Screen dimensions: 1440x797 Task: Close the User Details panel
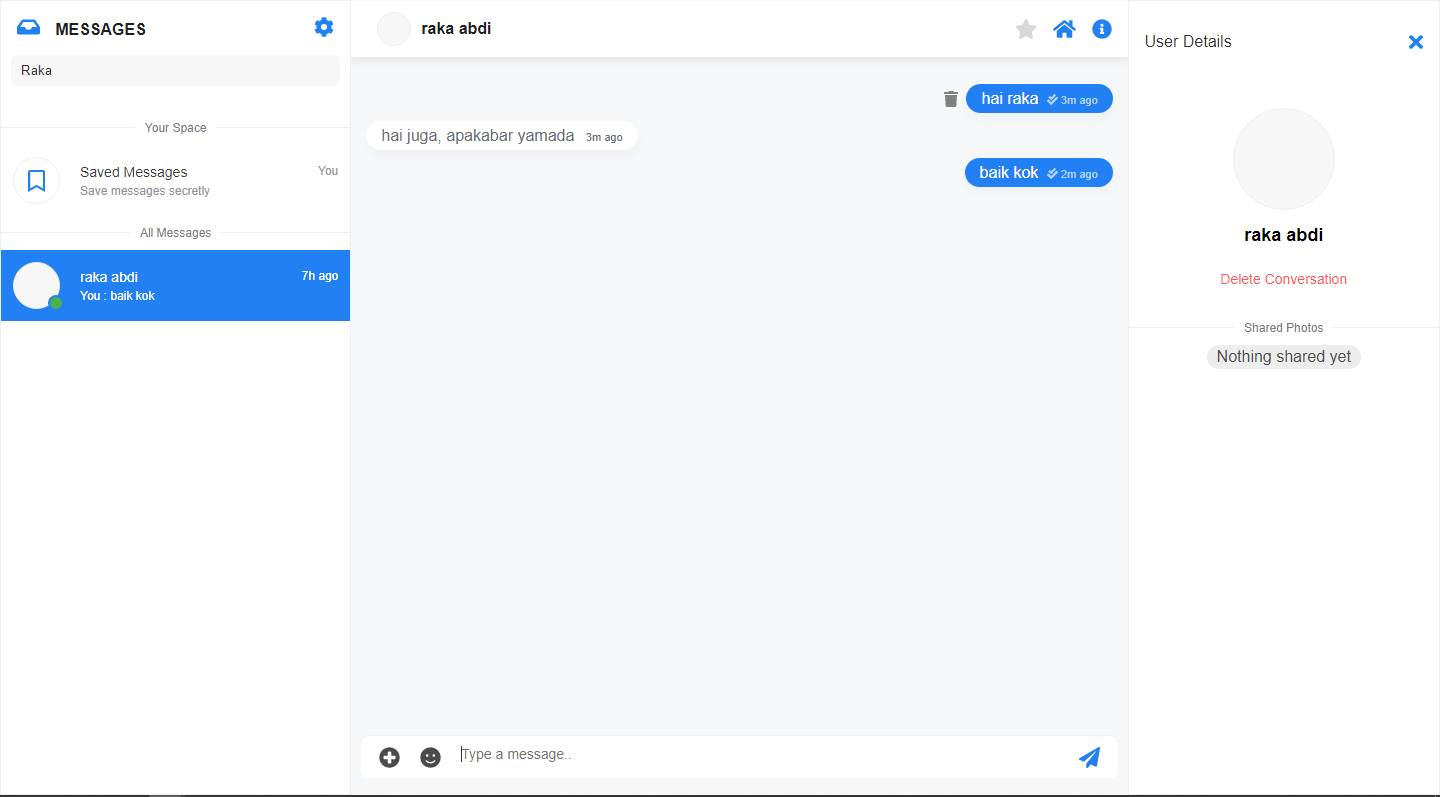(x=1416, y=42)
